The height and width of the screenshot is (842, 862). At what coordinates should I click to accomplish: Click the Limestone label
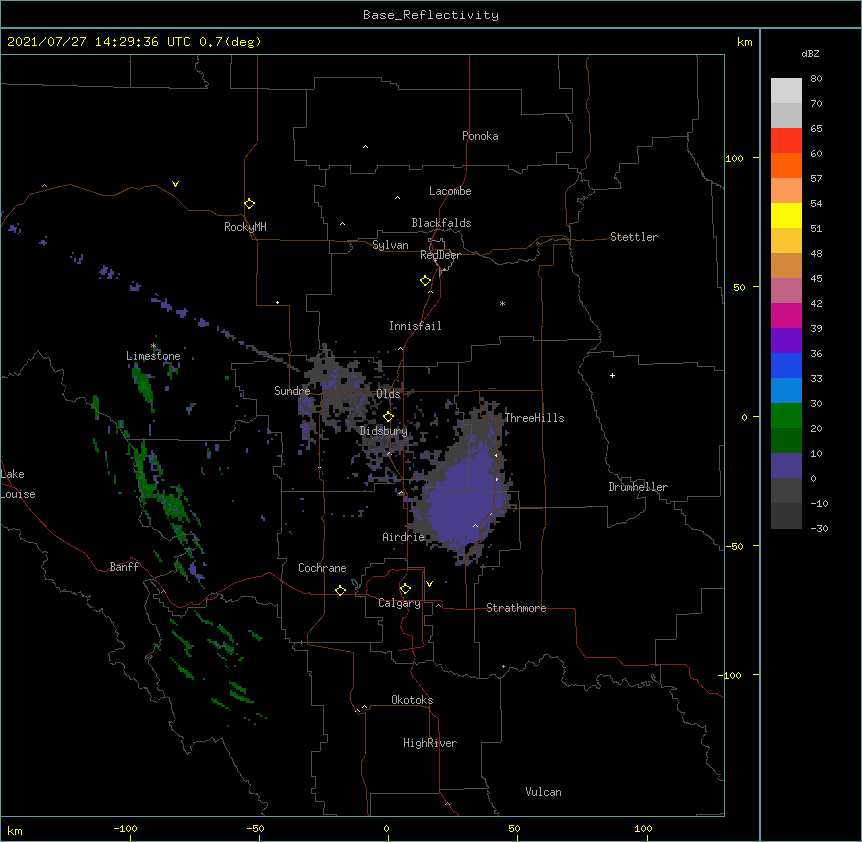coord(153,356)
